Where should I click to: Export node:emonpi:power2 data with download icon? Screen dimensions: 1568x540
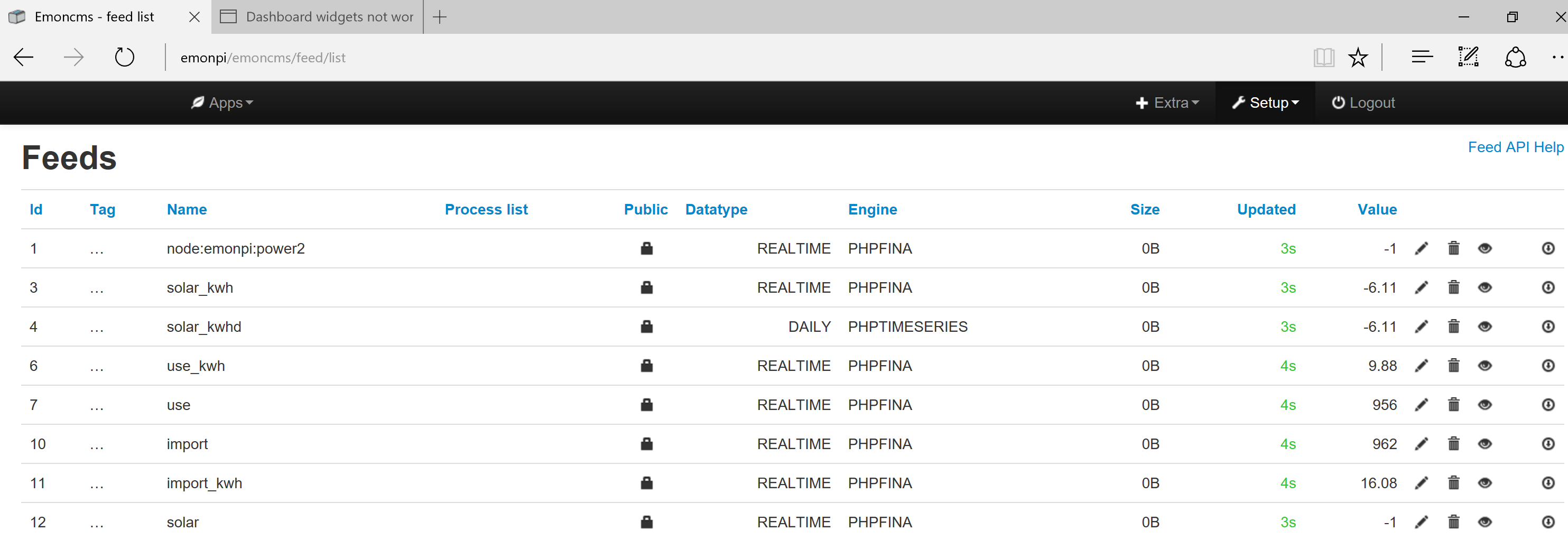click(1548, 248)
